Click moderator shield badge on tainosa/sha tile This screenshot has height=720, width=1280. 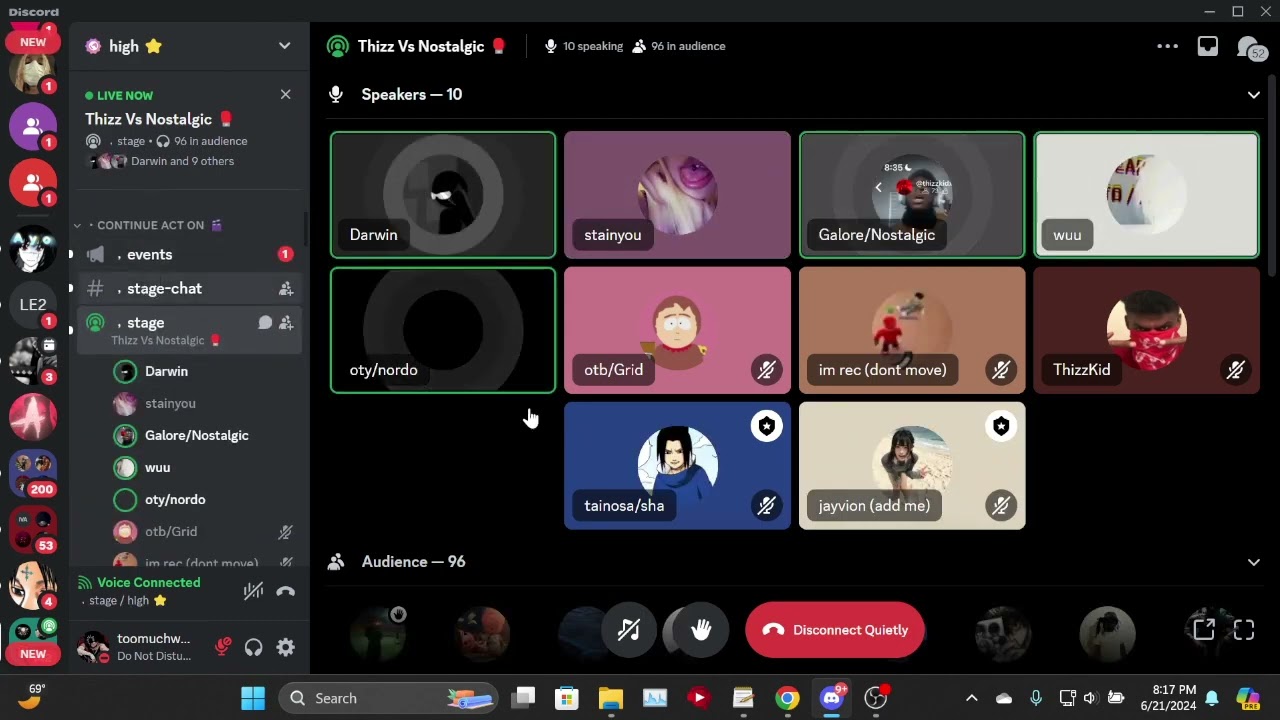point(766,427)
